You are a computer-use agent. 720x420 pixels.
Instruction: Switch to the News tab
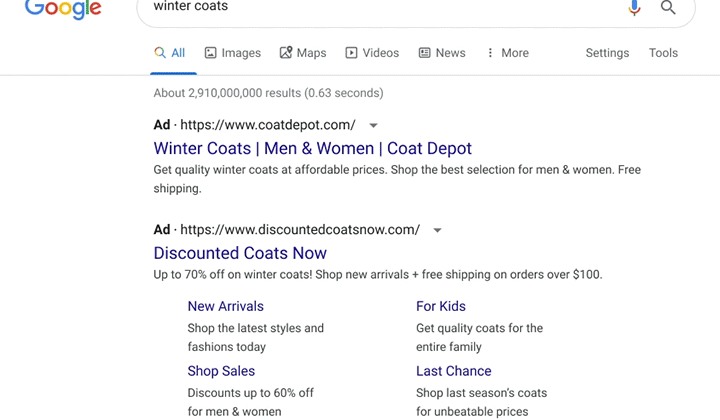tap(442, 53)
